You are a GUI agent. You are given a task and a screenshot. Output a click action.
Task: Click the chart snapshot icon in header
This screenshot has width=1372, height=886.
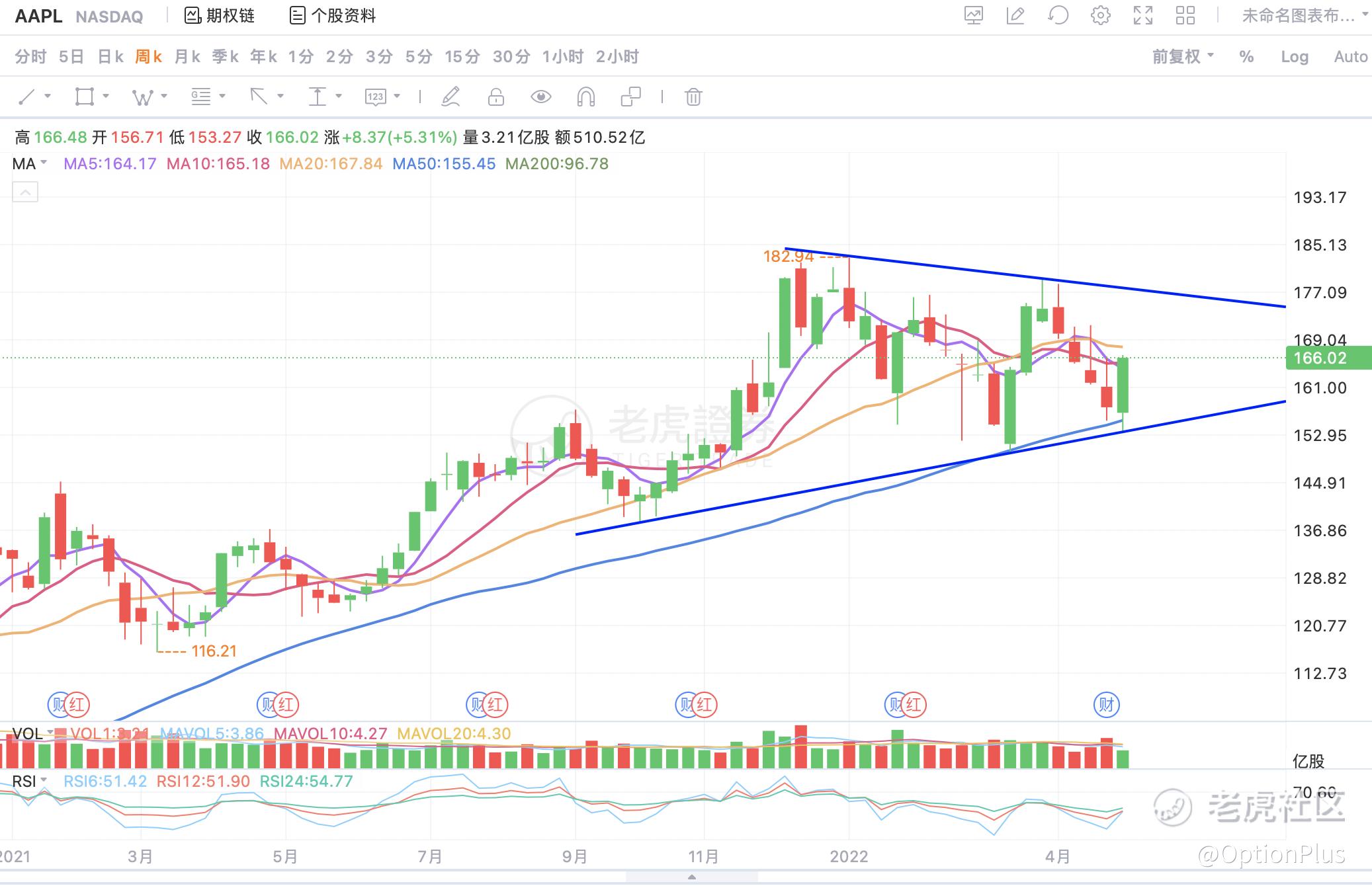[973, 16]
